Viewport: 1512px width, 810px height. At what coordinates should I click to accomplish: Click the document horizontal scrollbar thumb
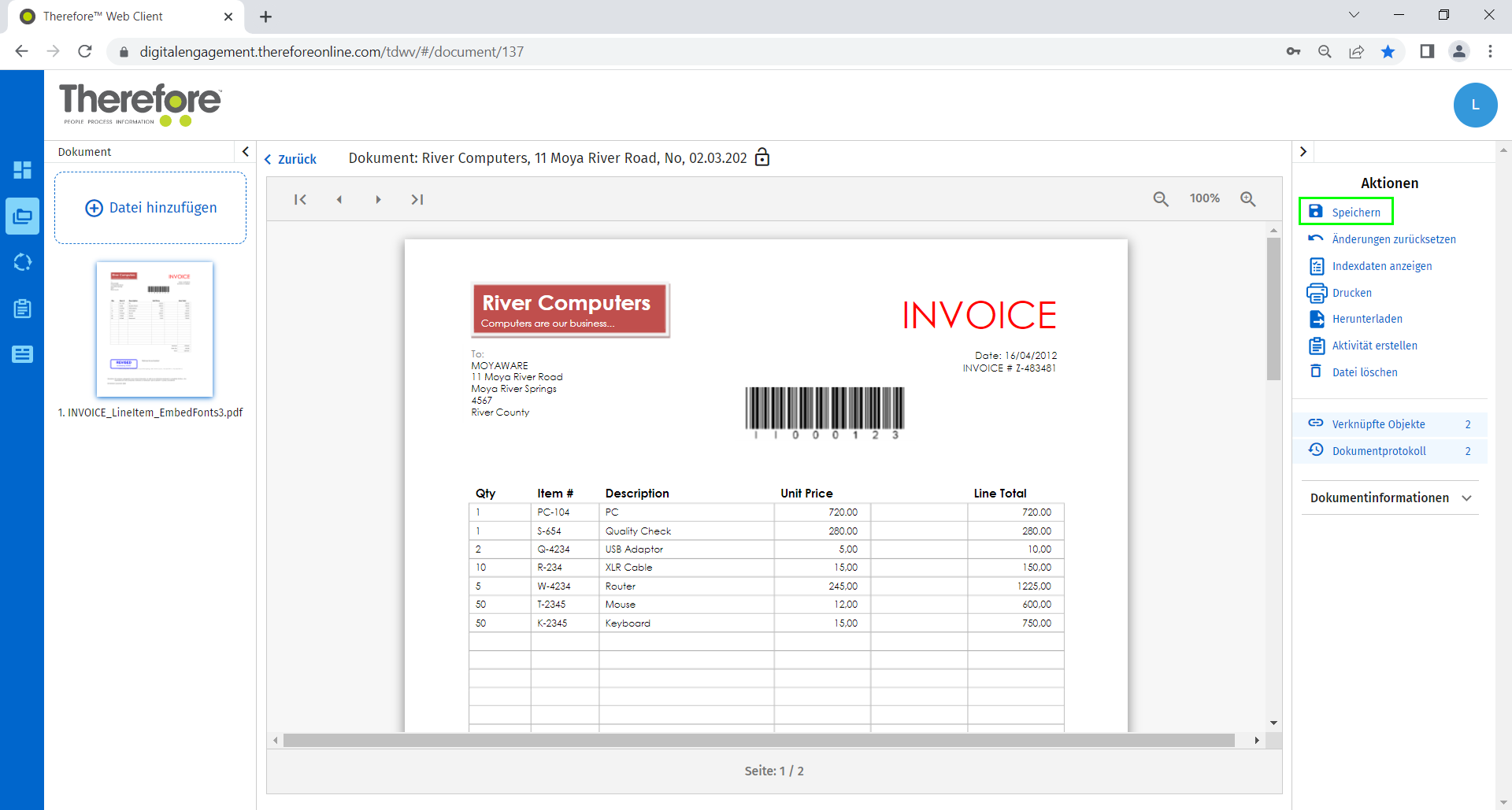(x=758, y=740)
